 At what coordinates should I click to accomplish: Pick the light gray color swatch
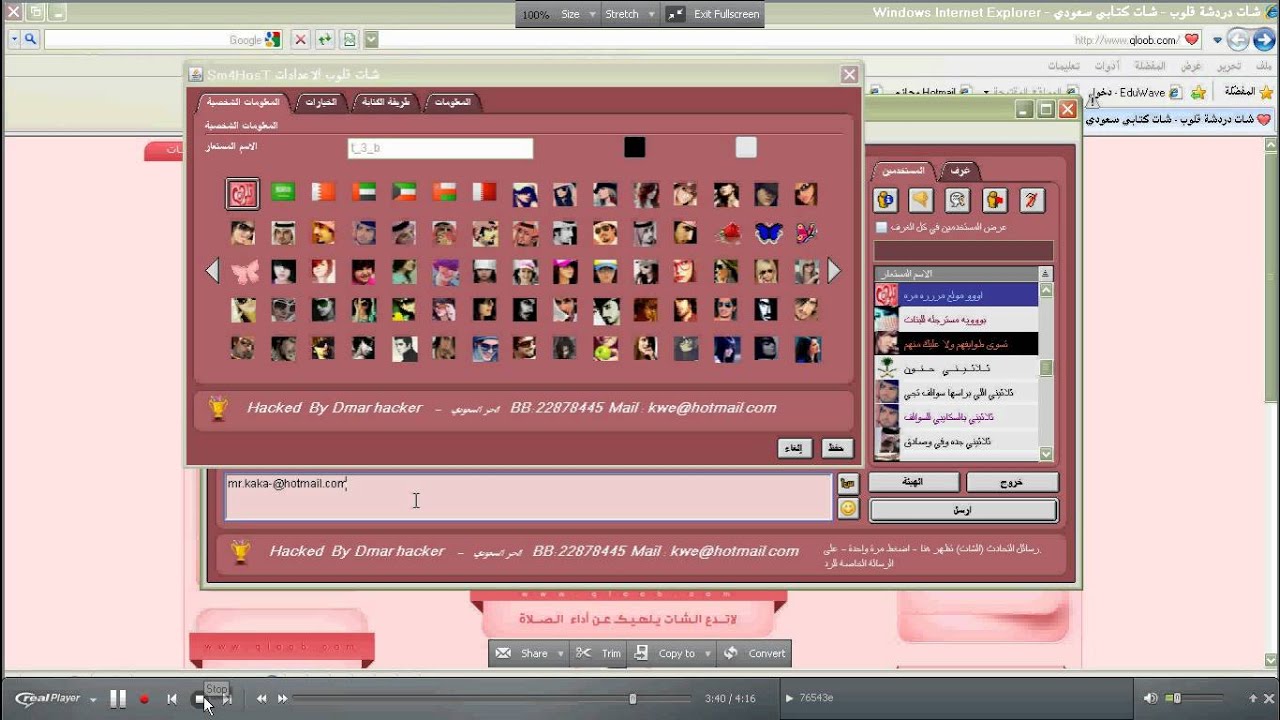tap(746, 148)
